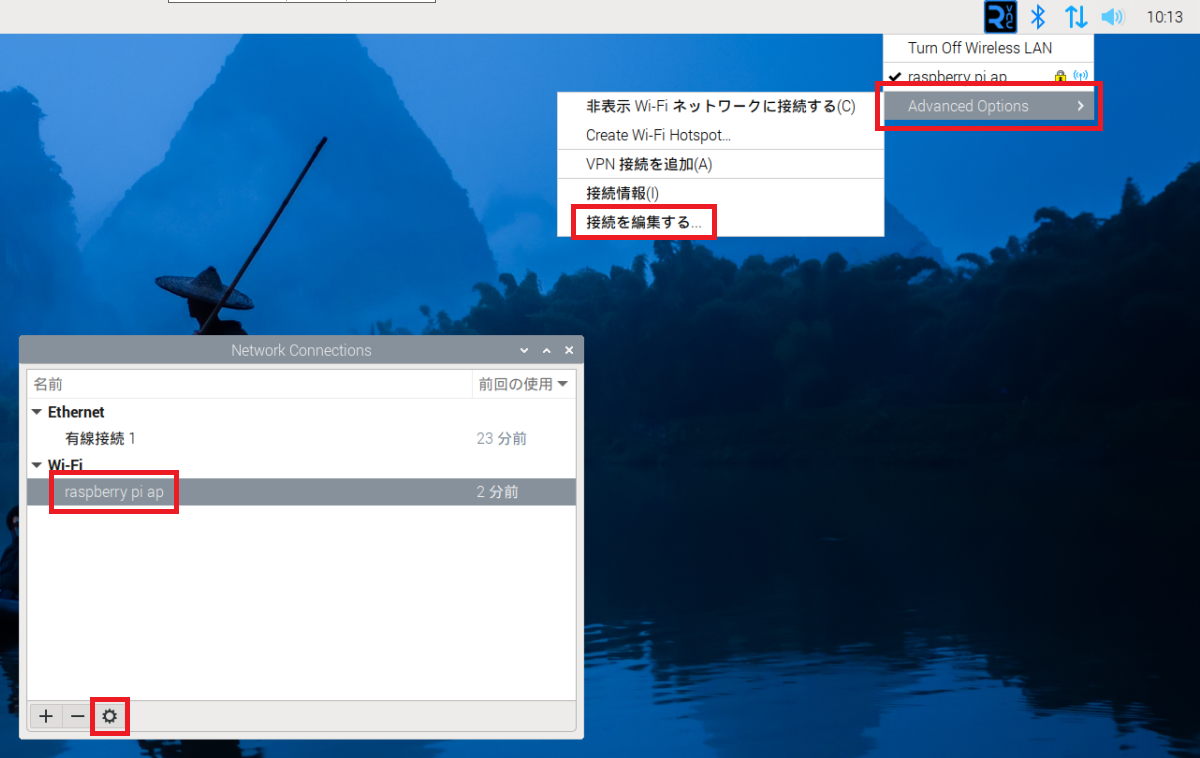Open the Bluetooth tray menu
1200x758 pixels.
(x=1038, y=17)
